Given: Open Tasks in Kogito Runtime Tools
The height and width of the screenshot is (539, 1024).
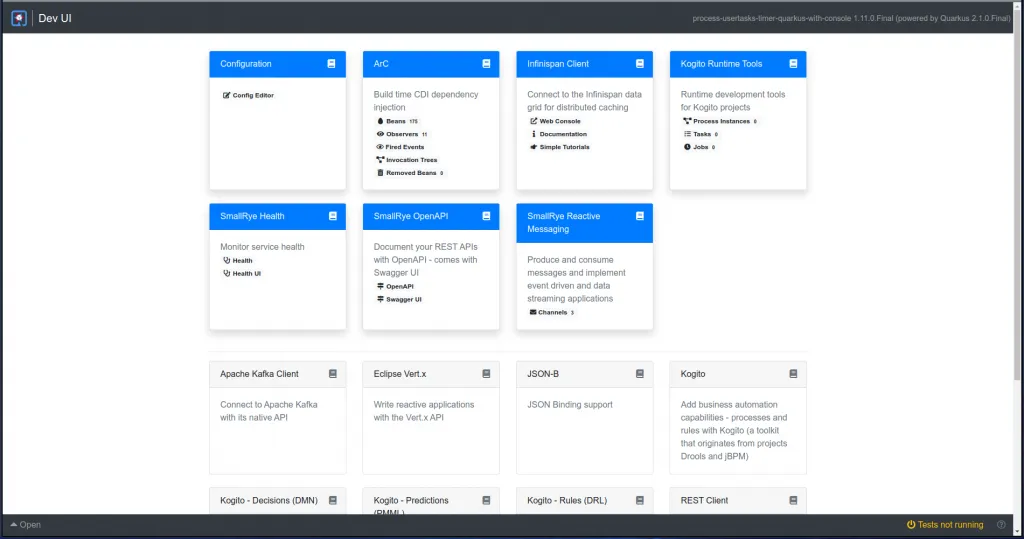Looking at the screenshot, I should pos(700,134).
